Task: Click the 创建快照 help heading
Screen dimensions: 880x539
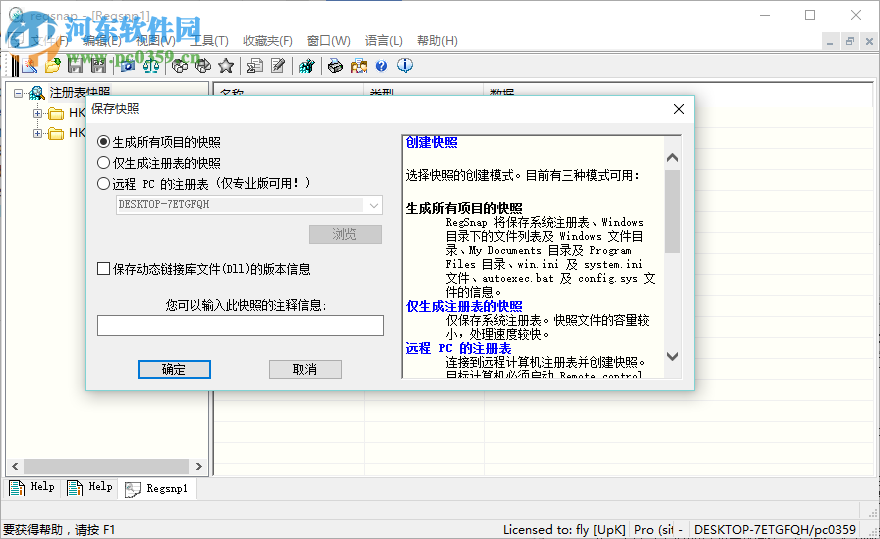Action: point(432,143)
